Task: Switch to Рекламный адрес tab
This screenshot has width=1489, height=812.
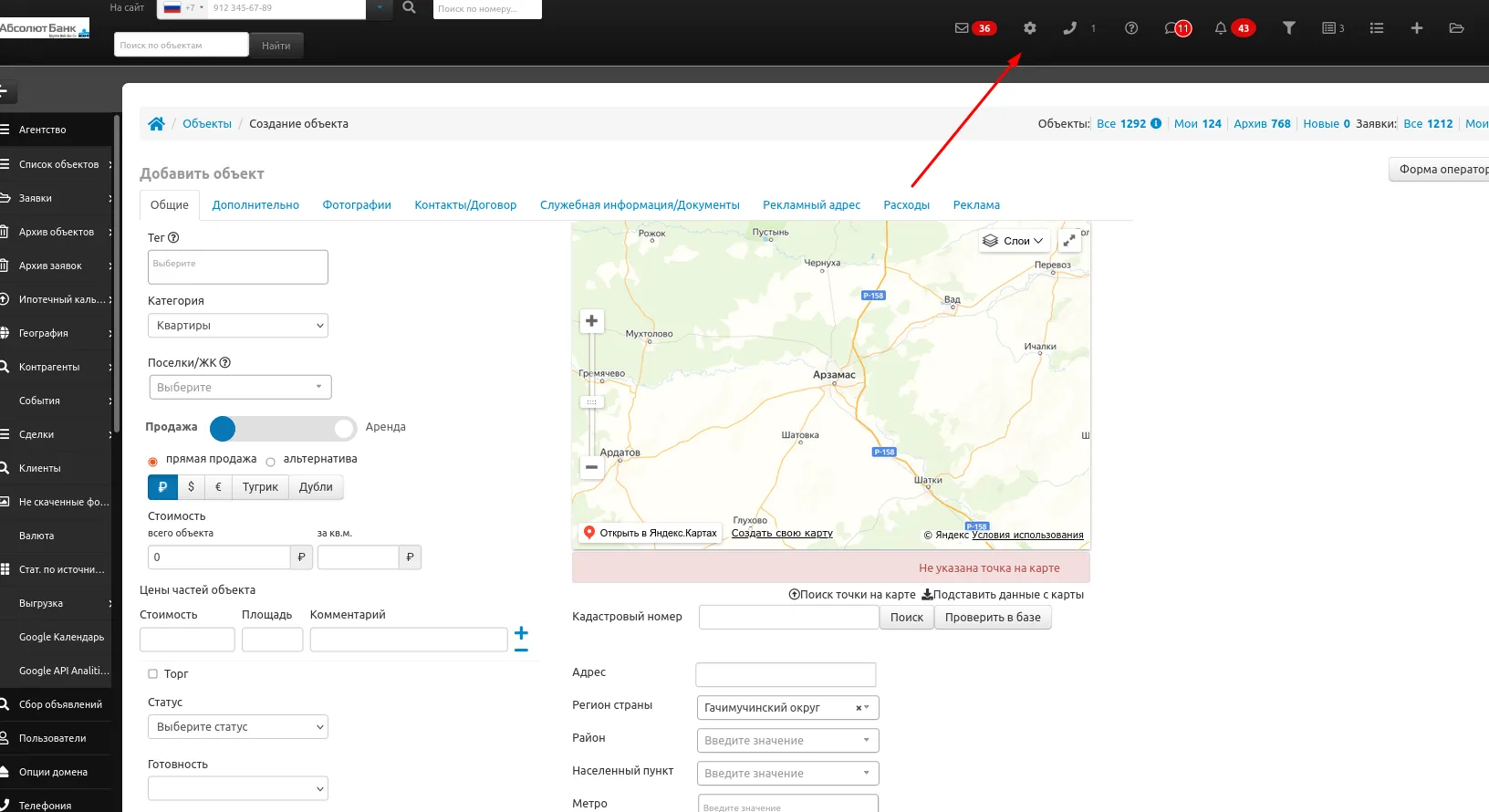Action: 811,205
